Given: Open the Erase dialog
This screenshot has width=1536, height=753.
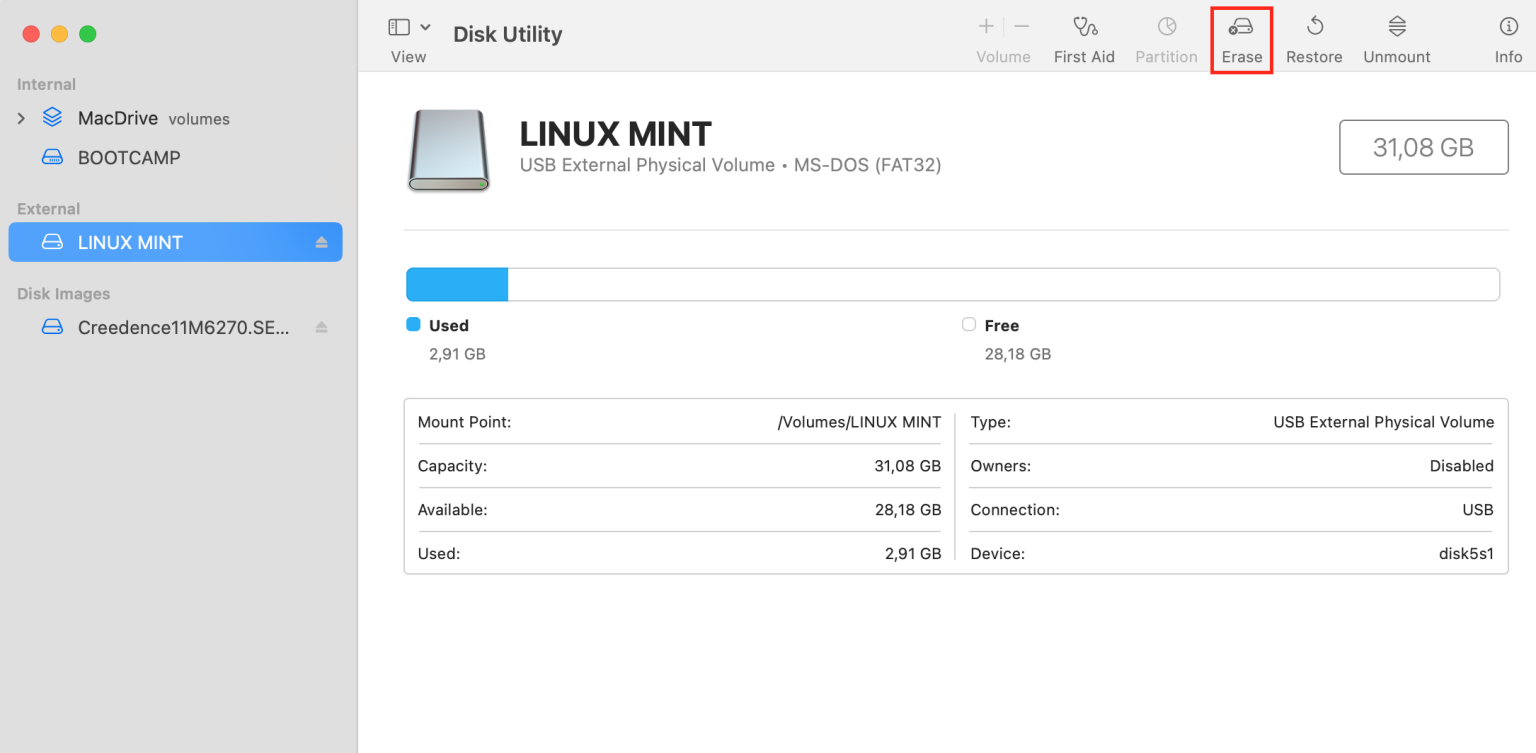Looking at the screenshot, I should (1241, 36).
